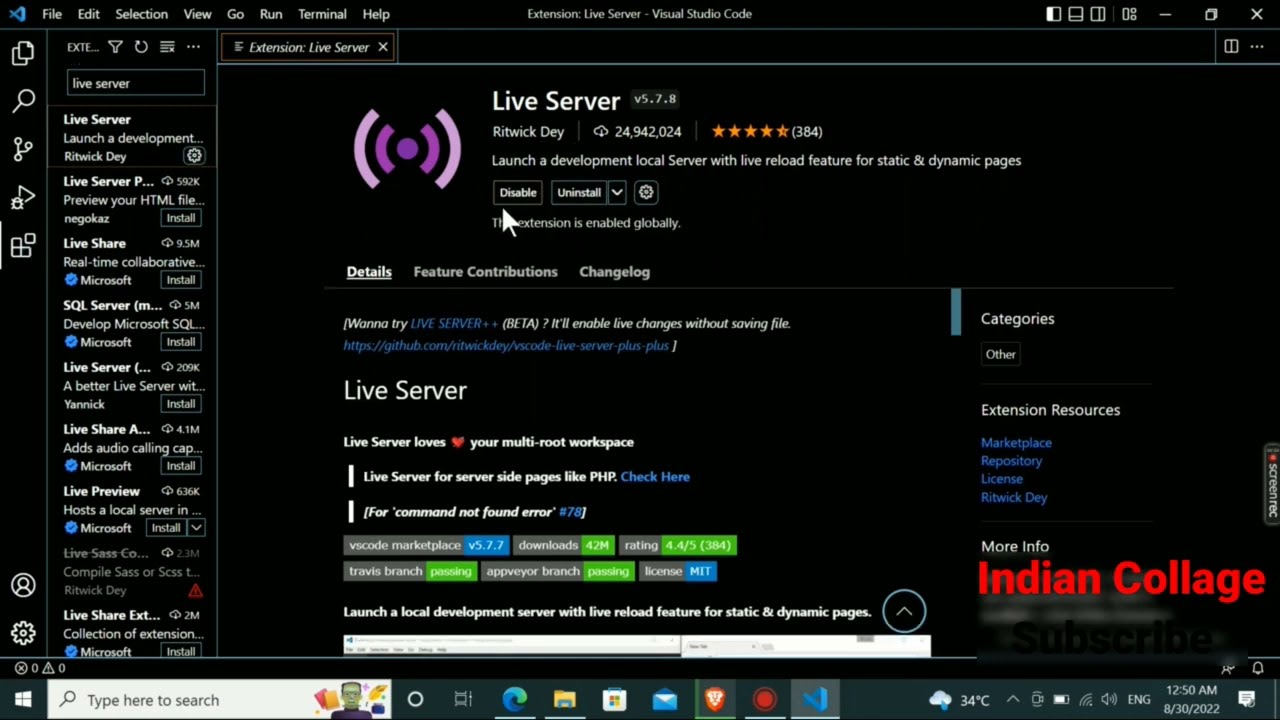The height and width of the screenshot is (720, 1280).
Task: Open the Marketplace resource link
Action: tap(1016, 442)
